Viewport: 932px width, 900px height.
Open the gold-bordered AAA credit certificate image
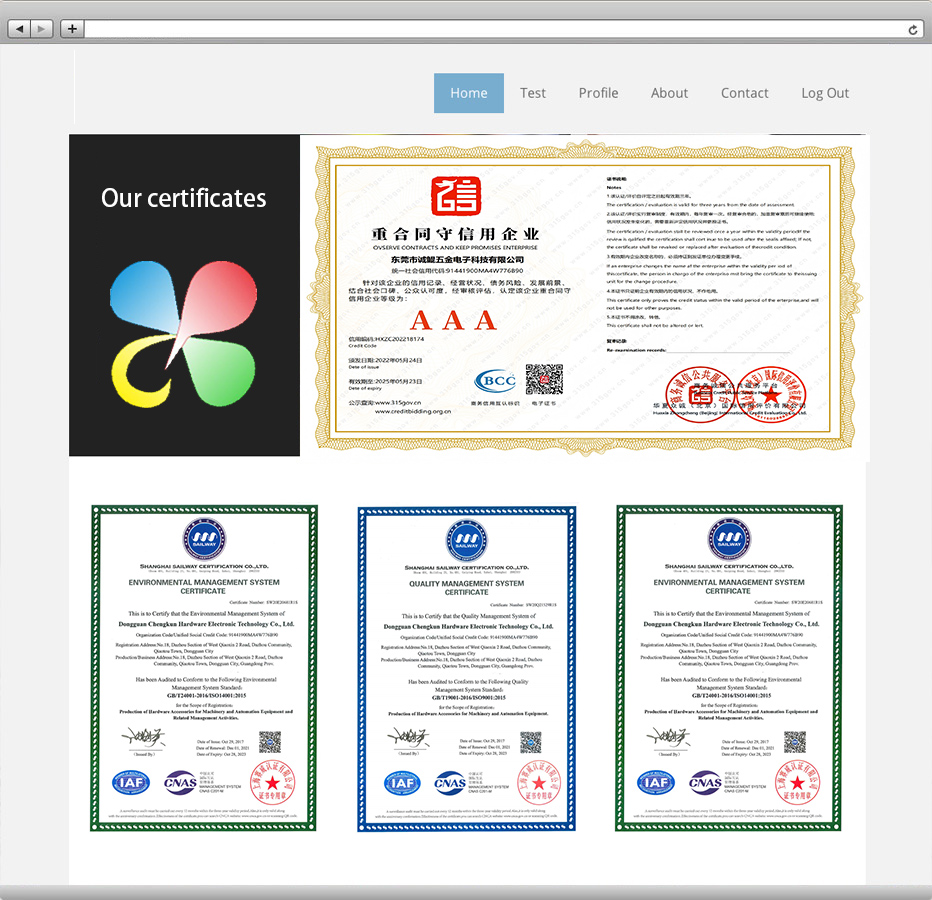(x=585, y=296)
